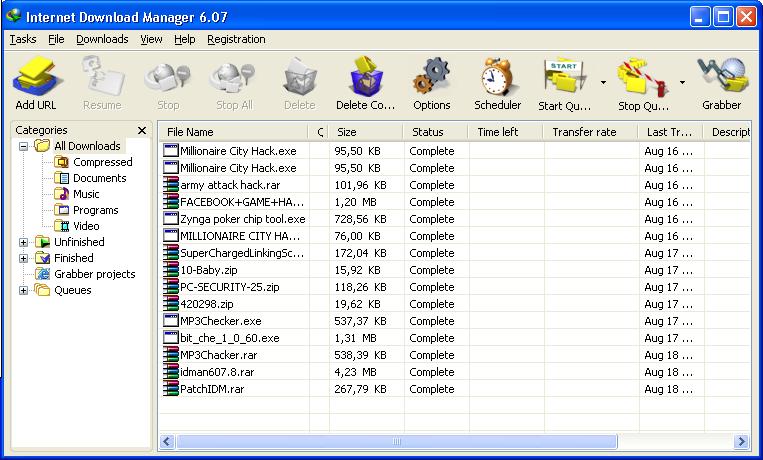Open Options gear icon
Image resolution: width=763 pixels, height=460 pixels.
coord(432,76)
